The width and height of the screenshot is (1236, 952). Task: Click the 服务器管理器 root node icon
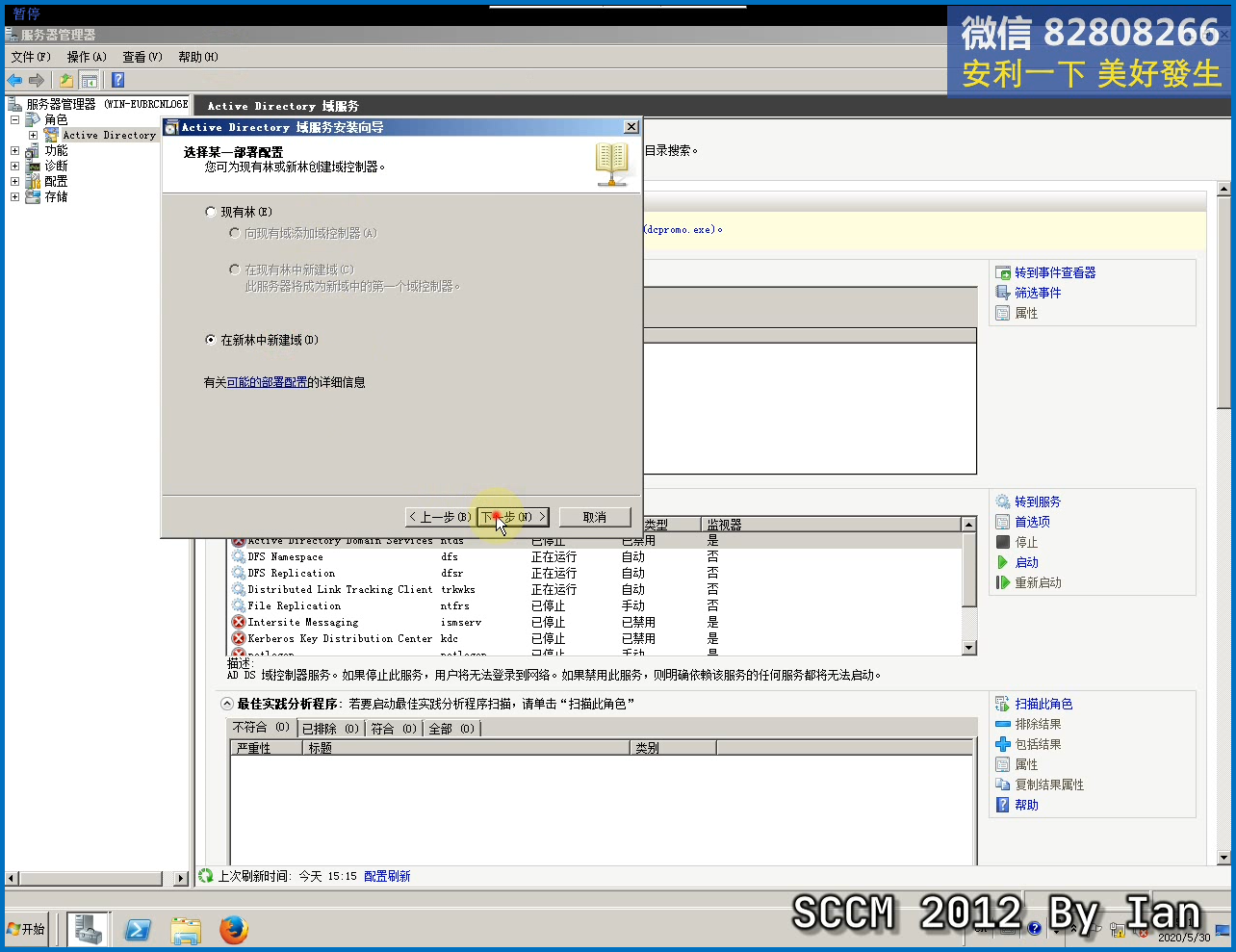(14, 104)
